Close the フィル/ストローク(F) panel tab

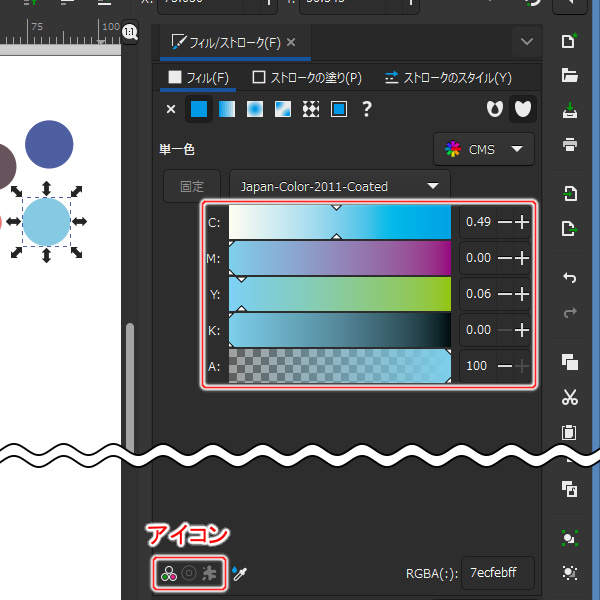pos(291,42)
